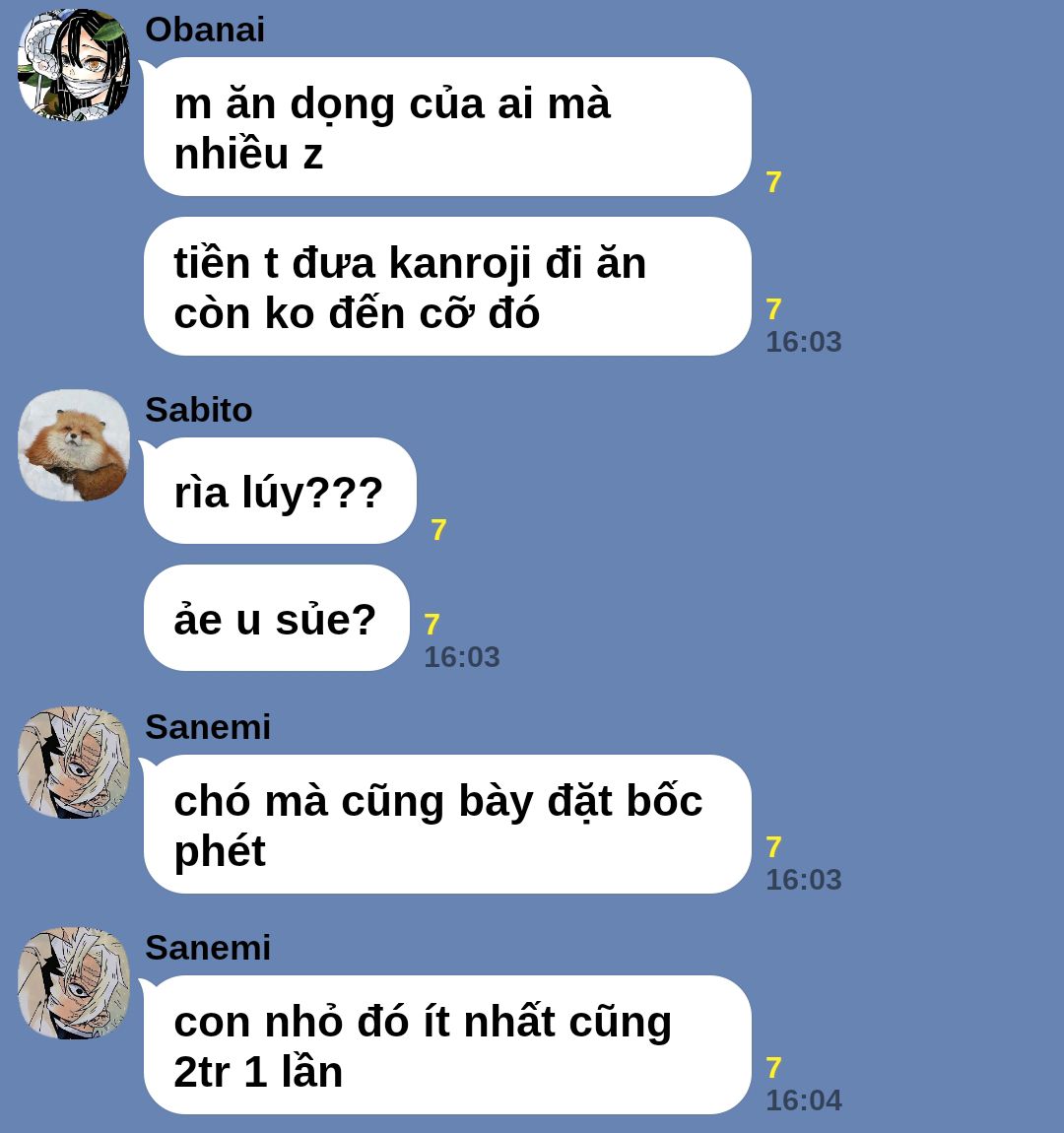1064x1133 pixels.
Task: Tap the "rìa lúy???" message bubble
Action: [280, 491]
